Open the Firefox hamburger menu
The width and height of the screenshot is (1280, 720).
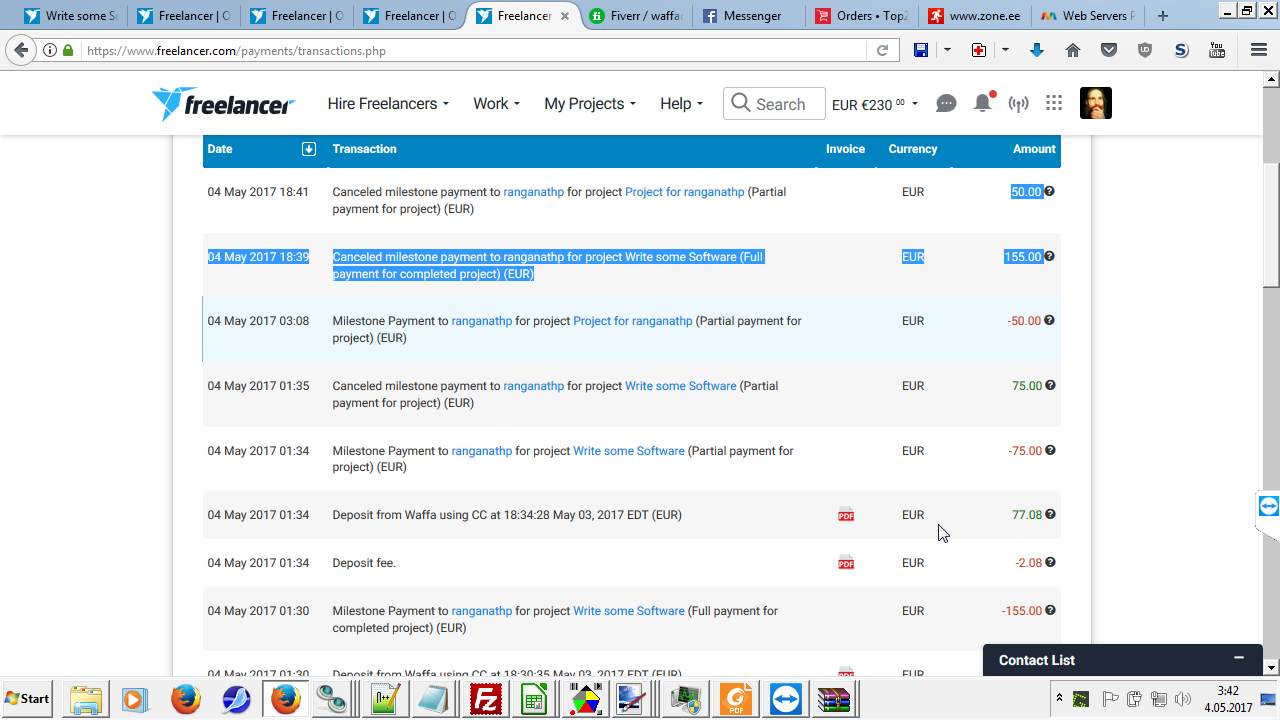1259,51
